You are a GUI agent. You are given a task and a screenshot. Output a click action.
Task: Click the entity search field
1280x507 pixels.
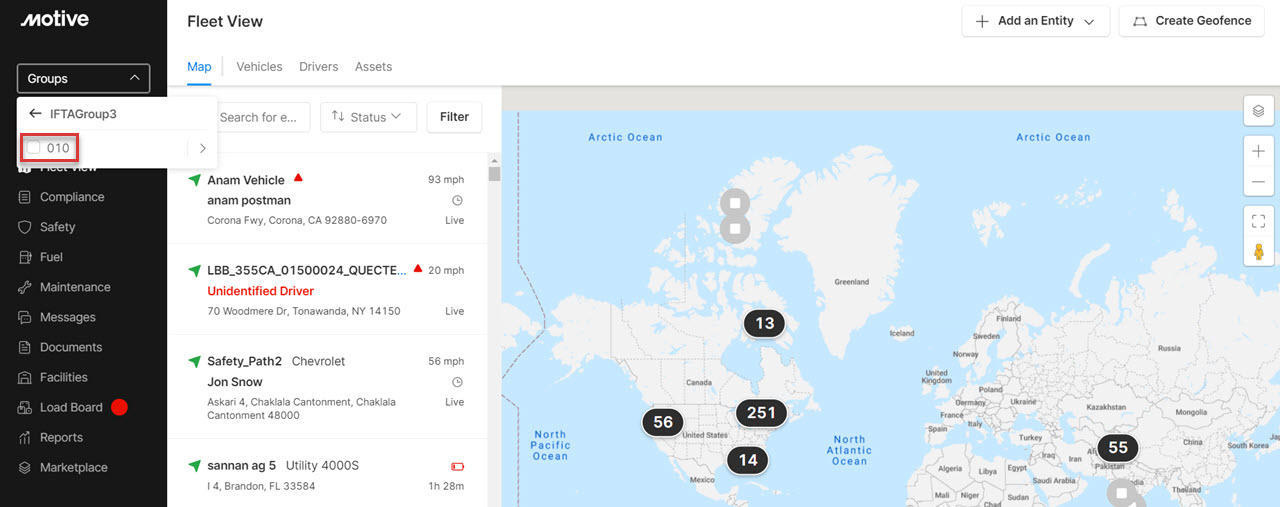click(x=260, y=117)
